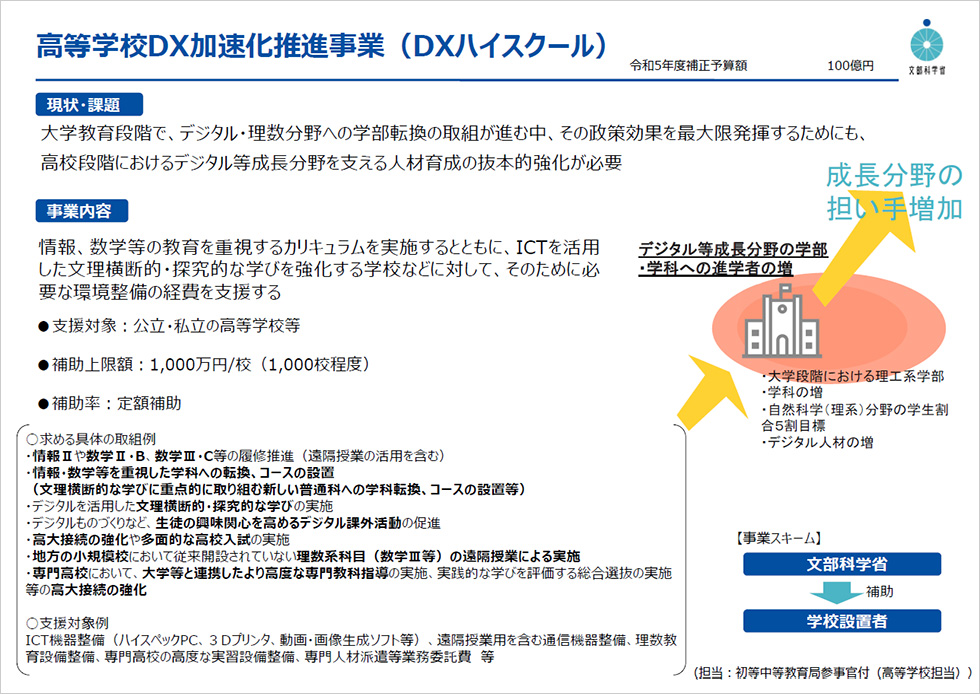Click the text ・学科の増
Image resolution: width=980 pixels, height=694 pixels.
[x=792, y=393]
